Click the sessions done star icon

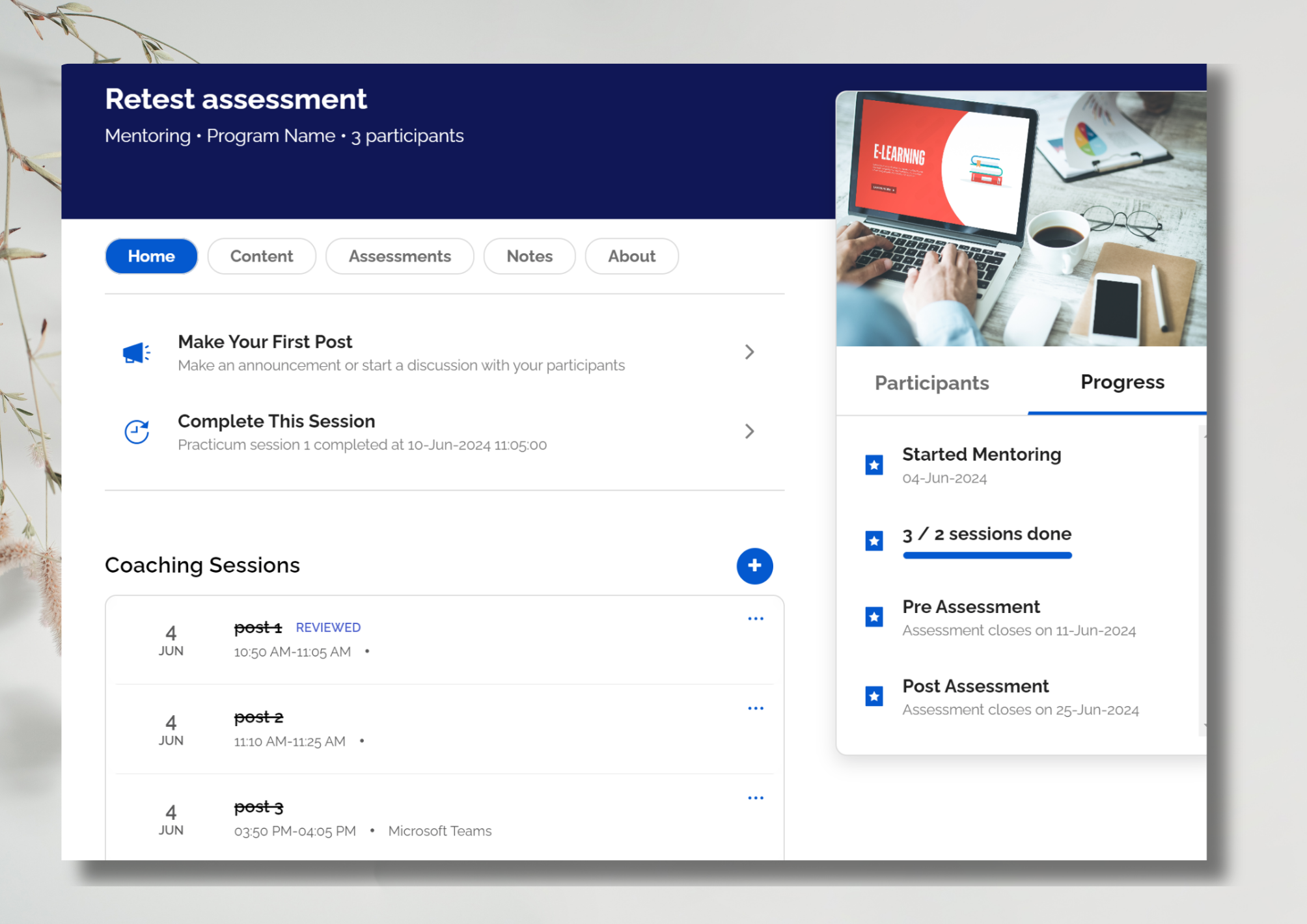[x=874, y=541]
